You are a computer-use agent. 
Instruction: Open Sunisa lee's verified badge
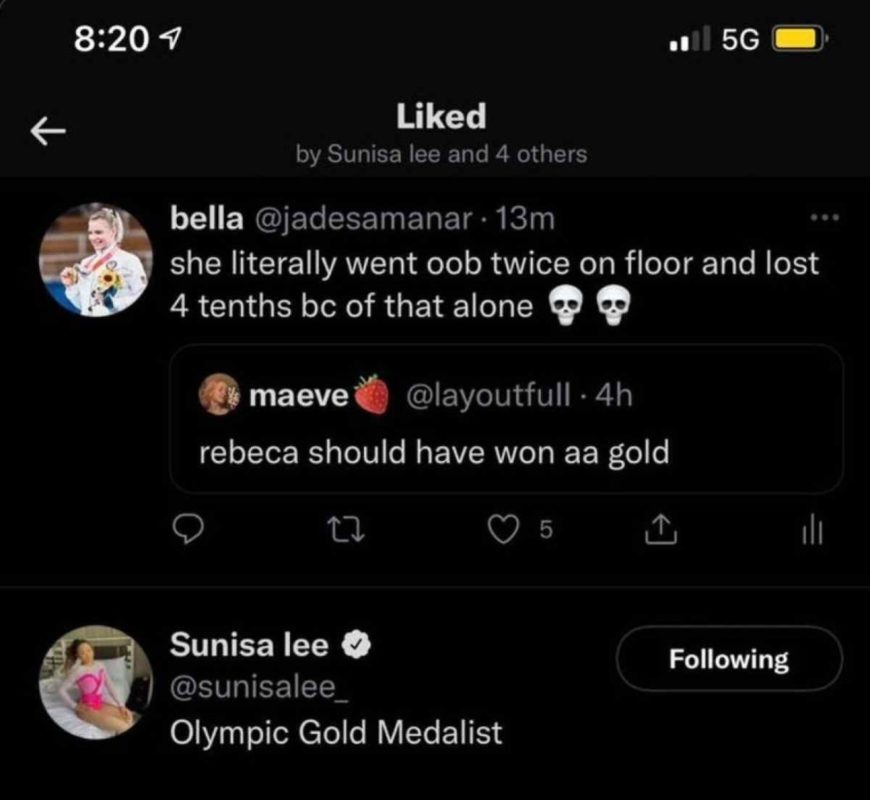tap(358, 646)
